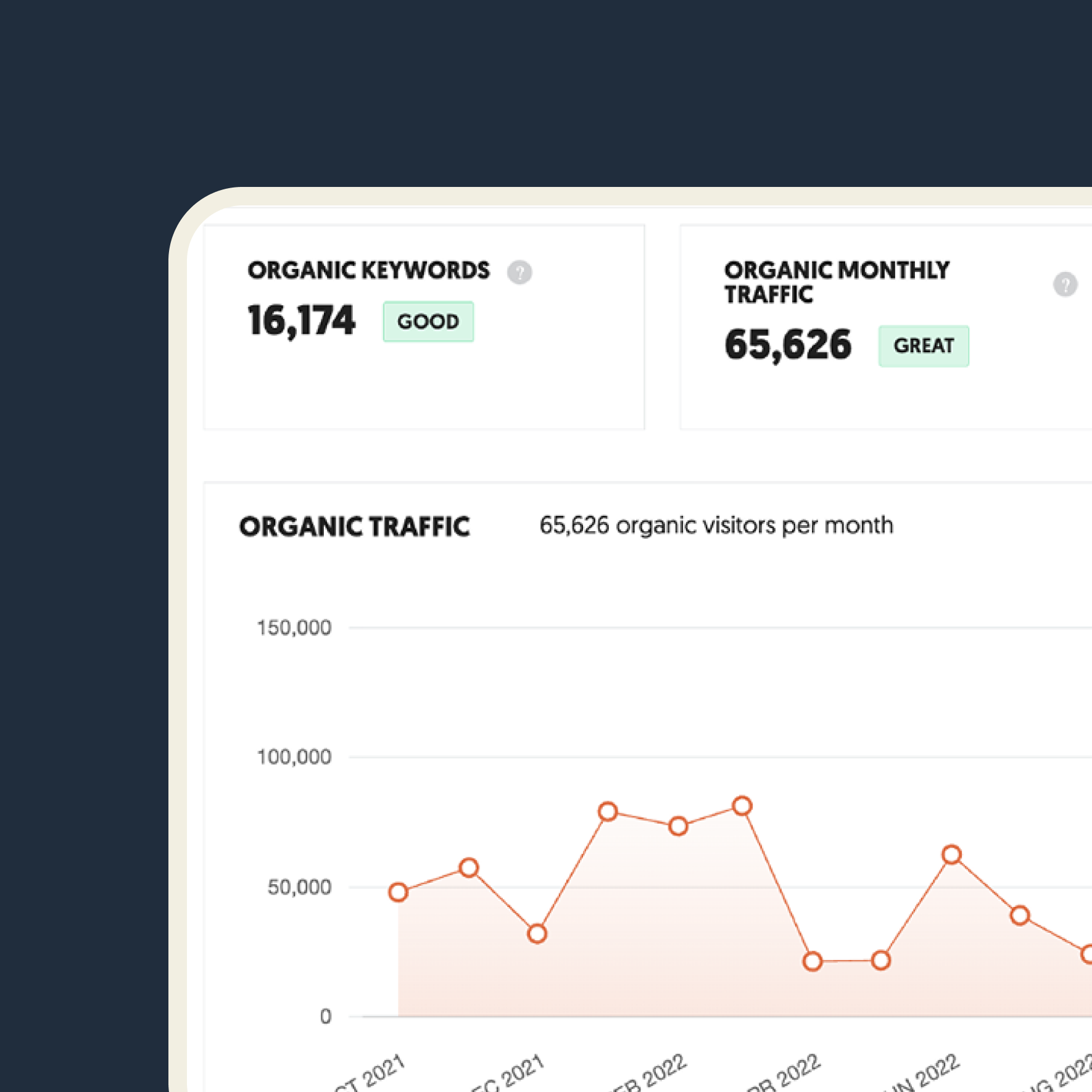This screenshot has height=1092, width=1092.
Task: Click the 0 y-axis label
Action: click(x=326, y=1017)
